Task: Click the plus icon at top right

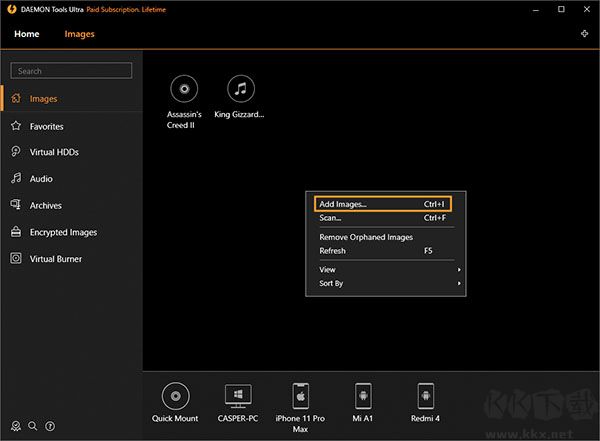Action: click(x=584, y=34)
